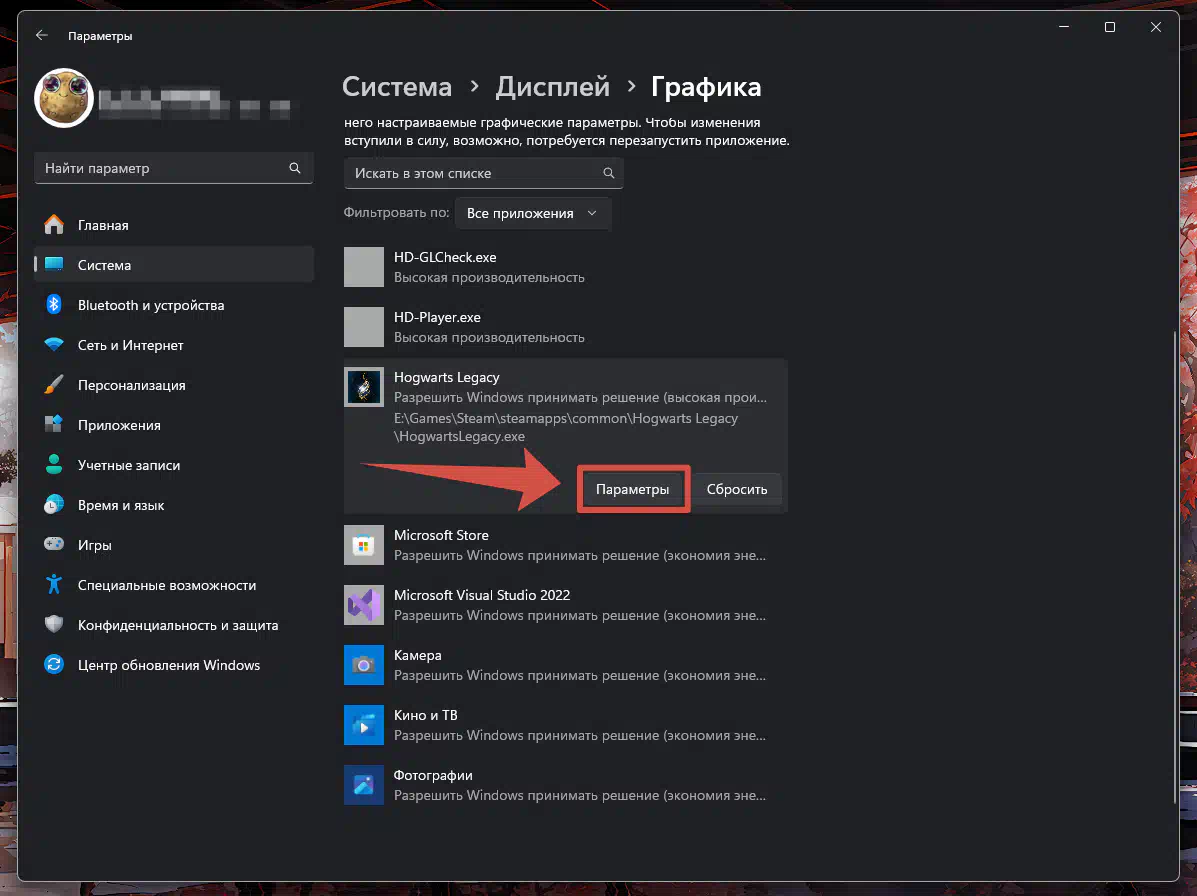The height and width of the screenshot is (896, 1197).
Task: Click the back arrow in Параметры title bar
Action: [x=41, y=35]
